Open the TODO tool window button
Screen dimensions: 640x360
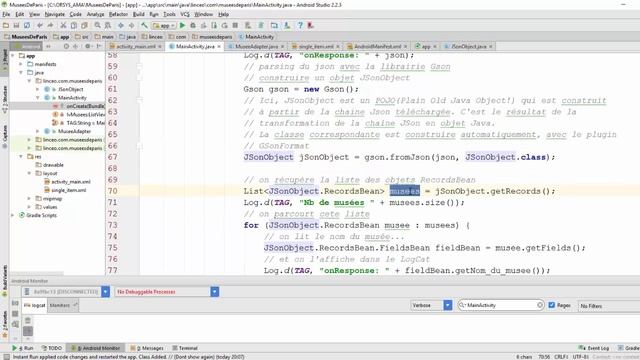[52, 348]
